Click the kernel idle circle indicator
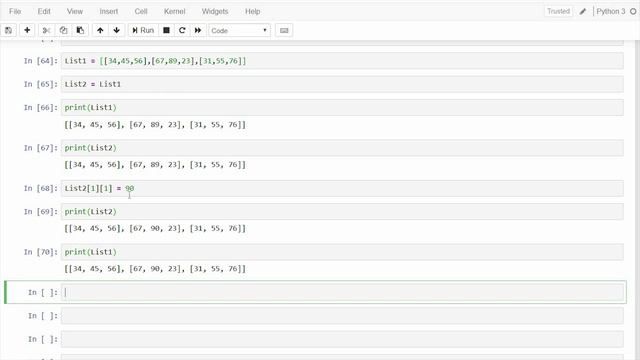Screen dimensions: 640x360 tap(633, 11)
